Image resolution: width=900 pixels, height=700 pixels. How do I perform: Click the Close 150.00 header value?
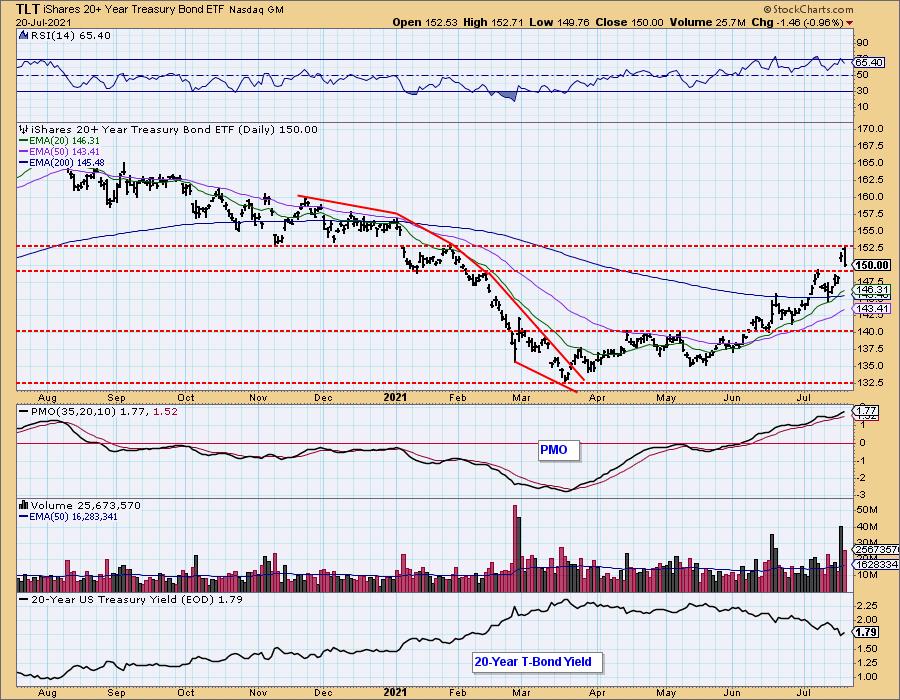629,22
